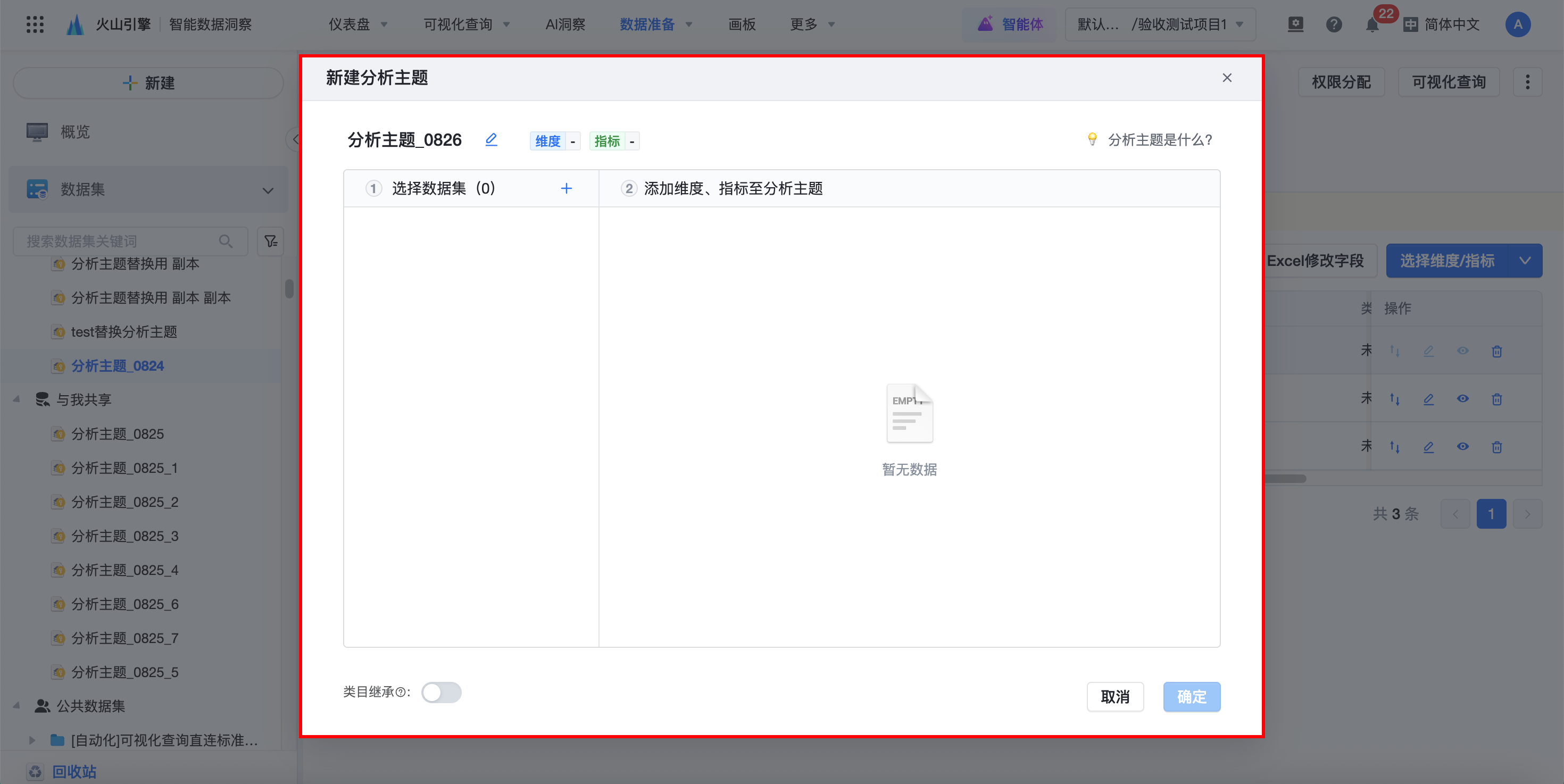Image resolution: width=1564 pixels, height=784 pixels.
Task: Toggle the 类目继承 switch
Action: click(x=442, y=693)
